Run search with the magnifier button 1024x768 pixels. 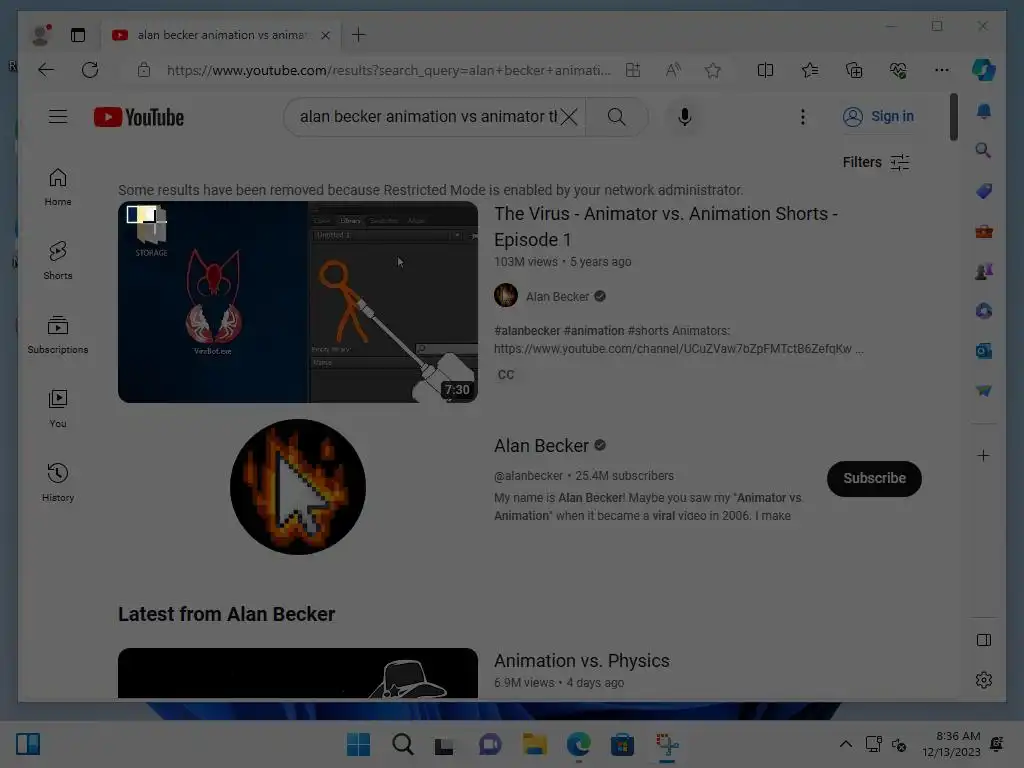[x=616, y=117]
